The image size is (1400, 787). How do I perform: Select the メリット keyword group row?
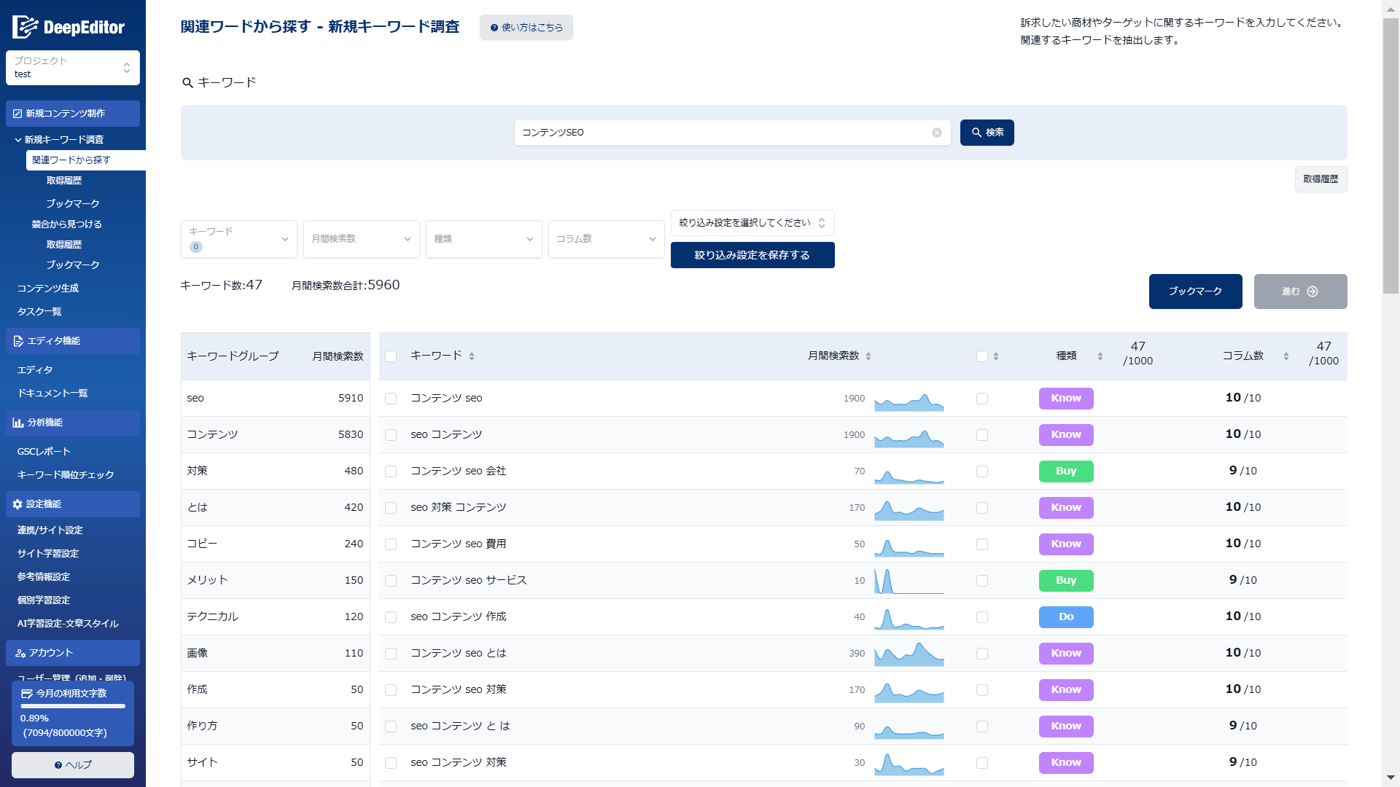pyautogui.click(x=275, y=580)
